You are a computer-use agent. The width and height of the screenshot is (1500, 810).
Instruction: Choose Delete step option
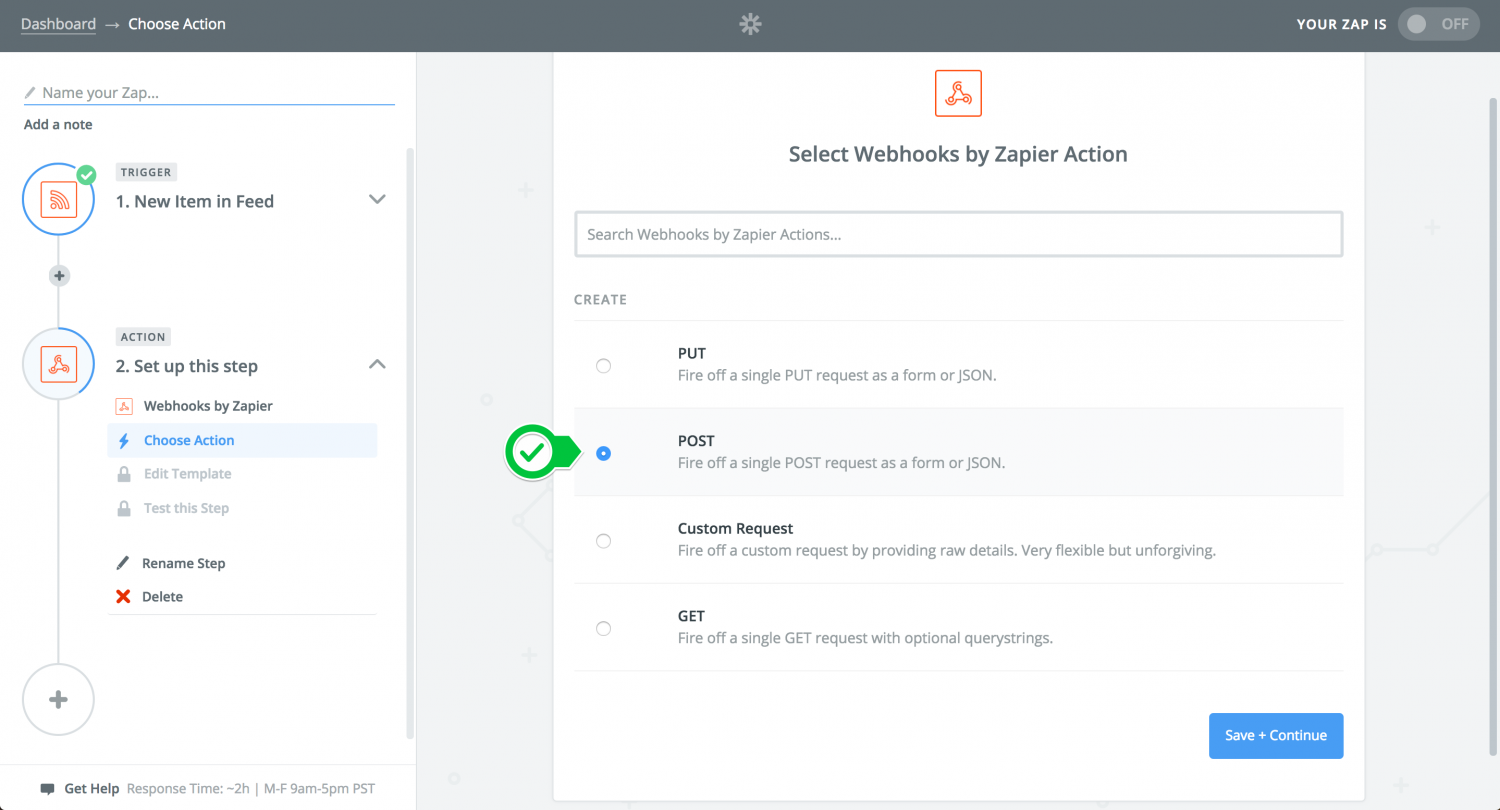tap(162, 596)
